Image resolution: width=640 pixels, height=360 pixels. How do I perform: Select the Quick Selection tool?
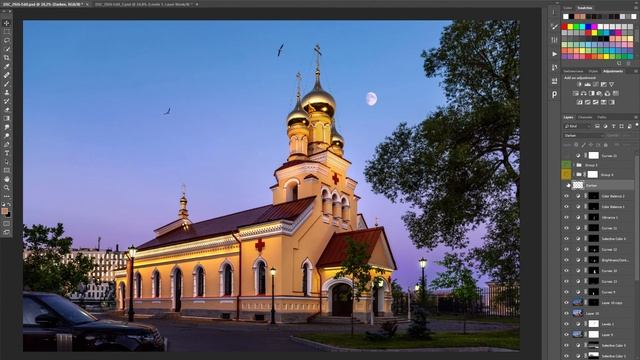coord(7,49)
